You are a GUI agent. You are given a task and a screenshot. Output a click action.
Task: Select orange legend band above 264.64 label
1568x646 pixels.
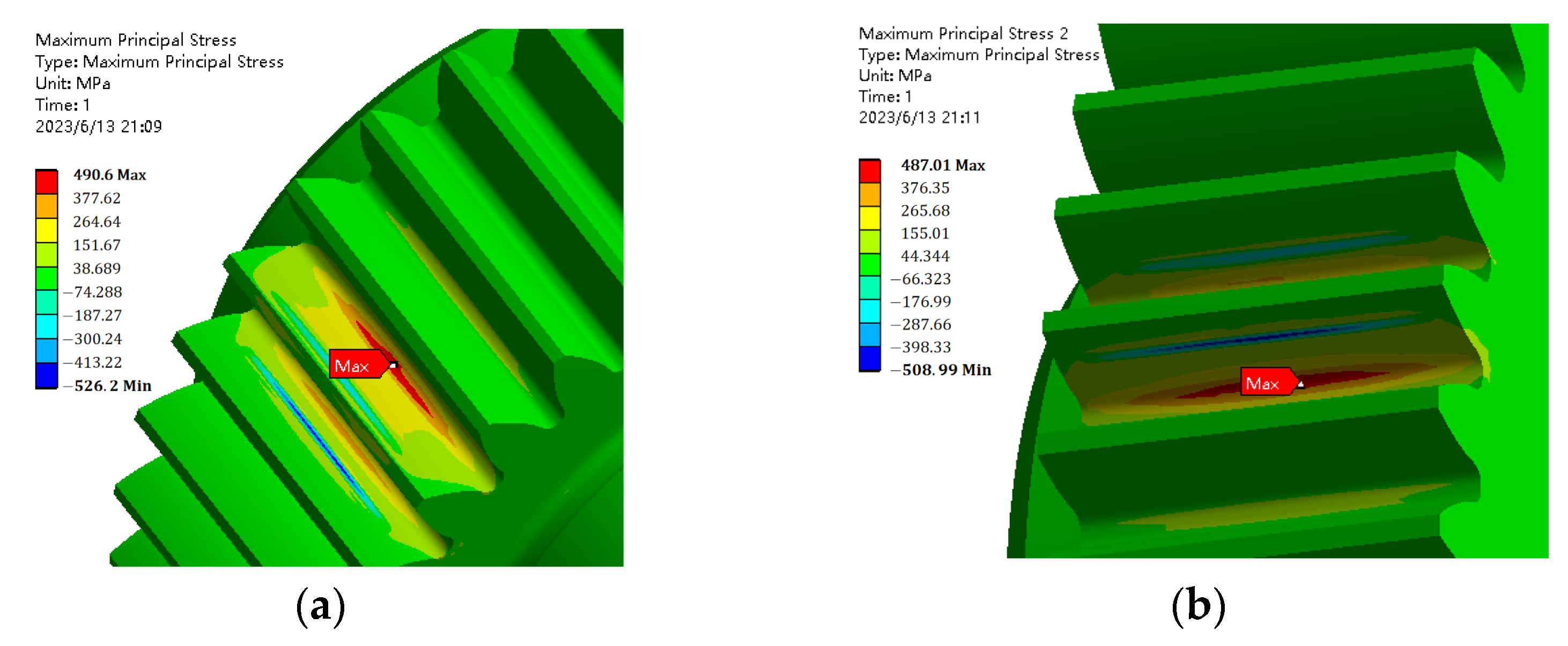[46, 206]
